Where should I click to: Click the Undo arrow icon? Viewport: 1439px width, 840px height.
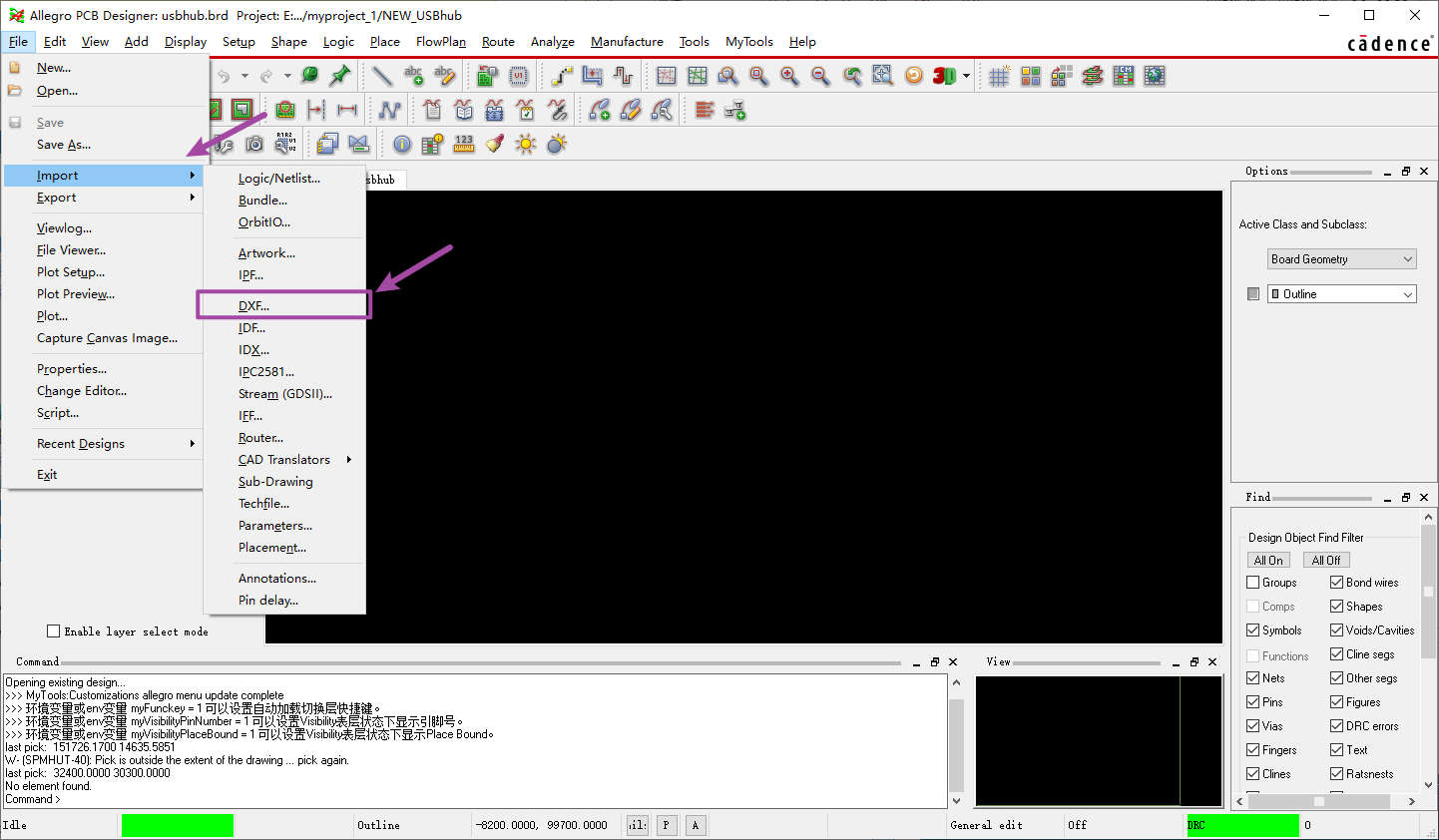[224, 76]
